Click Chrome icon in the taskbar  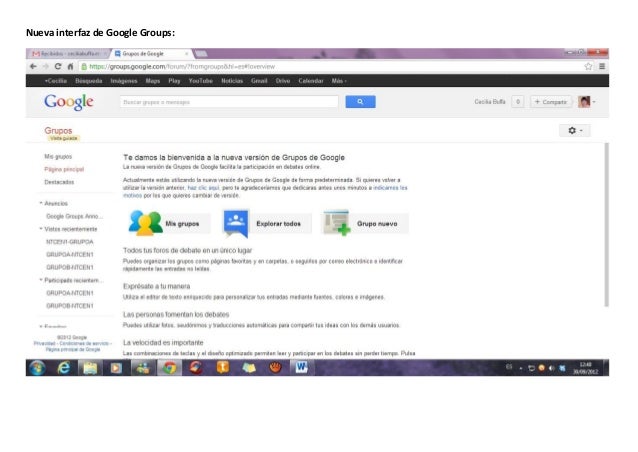tap(169, 368)
